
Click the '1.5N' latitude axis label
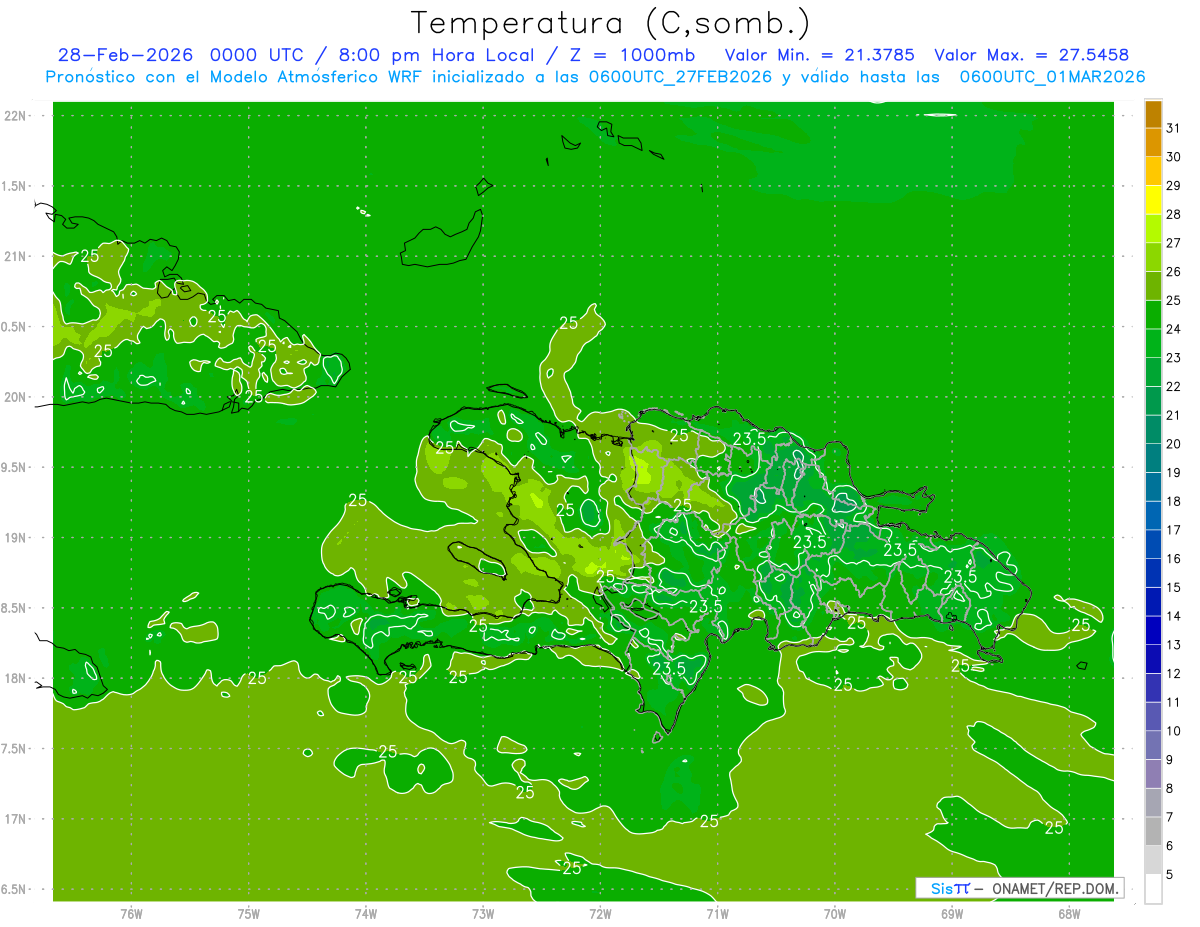pos(15,186)
